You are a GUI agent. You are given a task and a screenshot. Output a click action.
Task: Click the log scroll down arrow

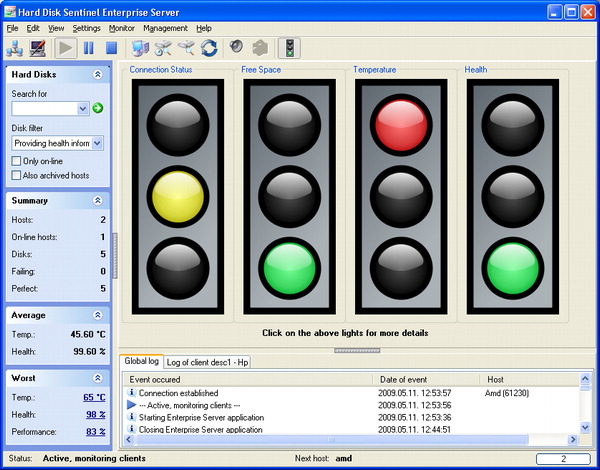pyautogui.click(x=585, y=427)
